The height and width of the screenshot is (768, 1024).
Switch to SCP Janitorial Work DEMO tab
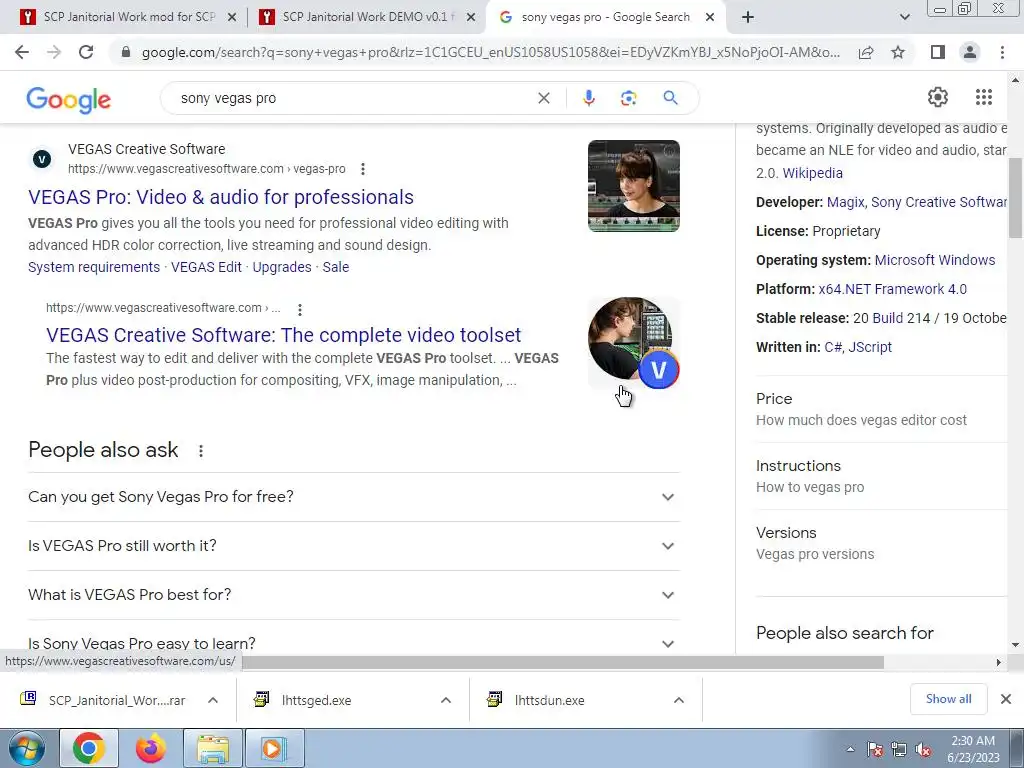point(366,17)
